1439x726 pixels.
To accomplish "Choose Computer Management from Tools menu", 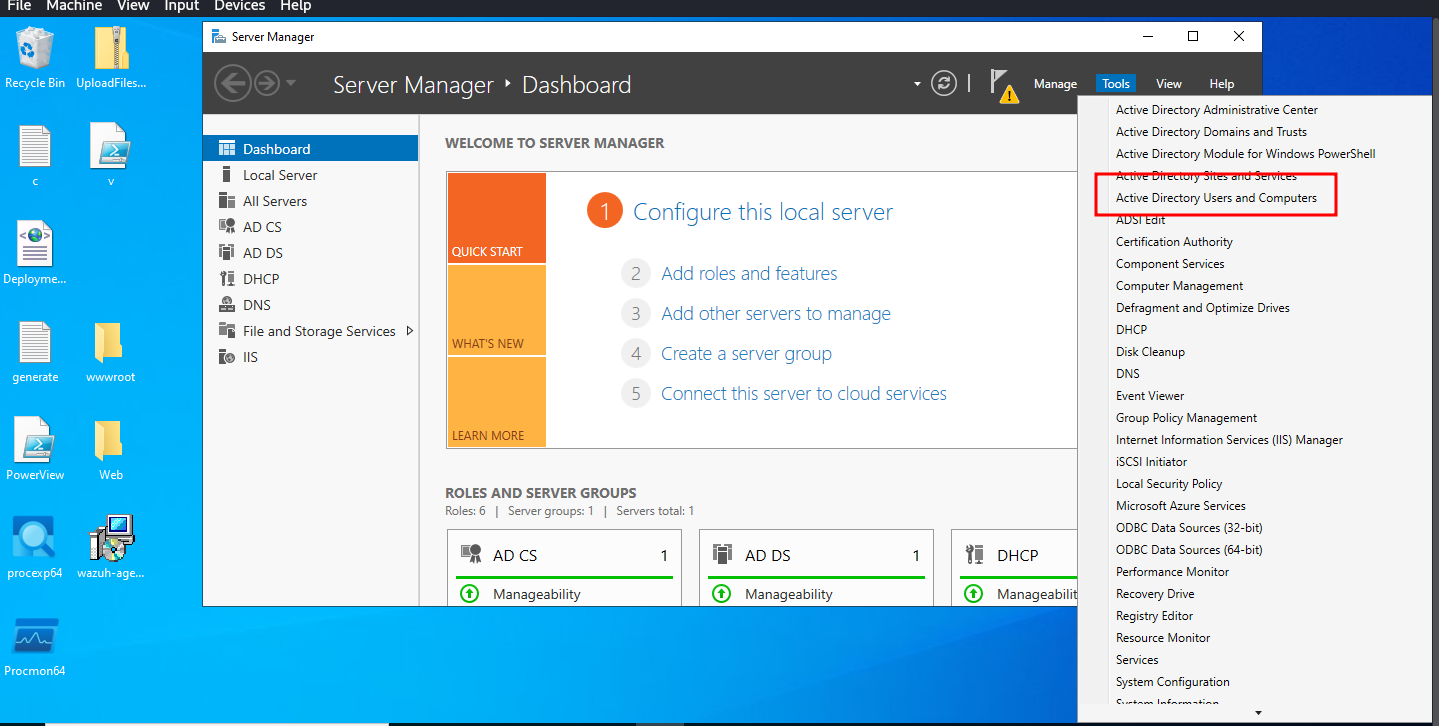I will [1180, 286].
